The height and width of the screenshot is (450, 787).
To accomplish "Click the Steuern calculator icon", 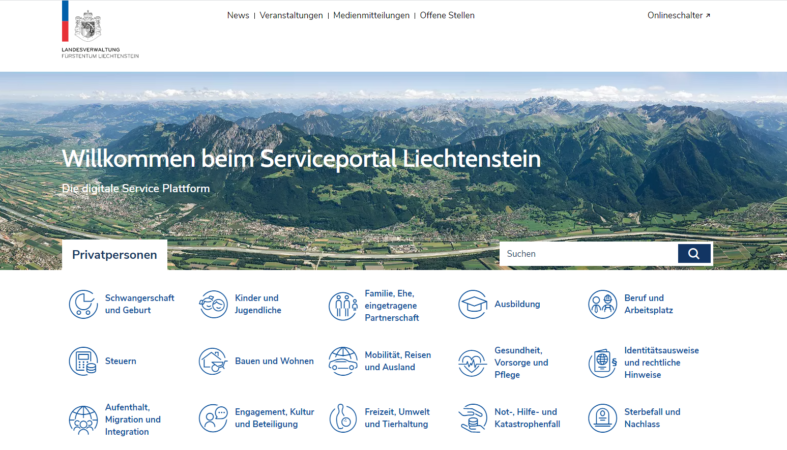I will (x=82, y=361).
